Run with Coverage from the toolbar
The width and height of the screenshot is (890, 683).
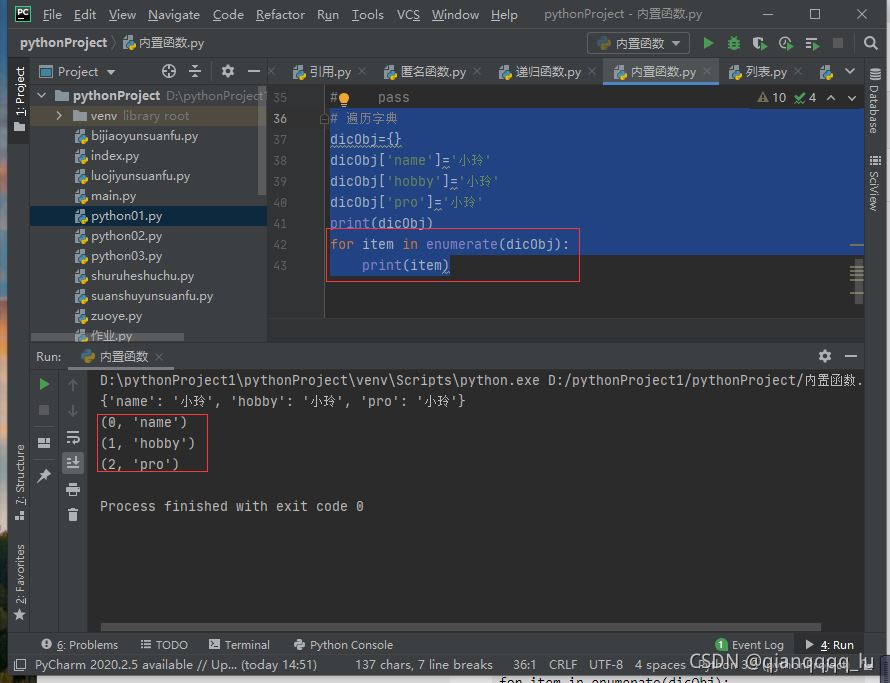click(x=760, y=43)
